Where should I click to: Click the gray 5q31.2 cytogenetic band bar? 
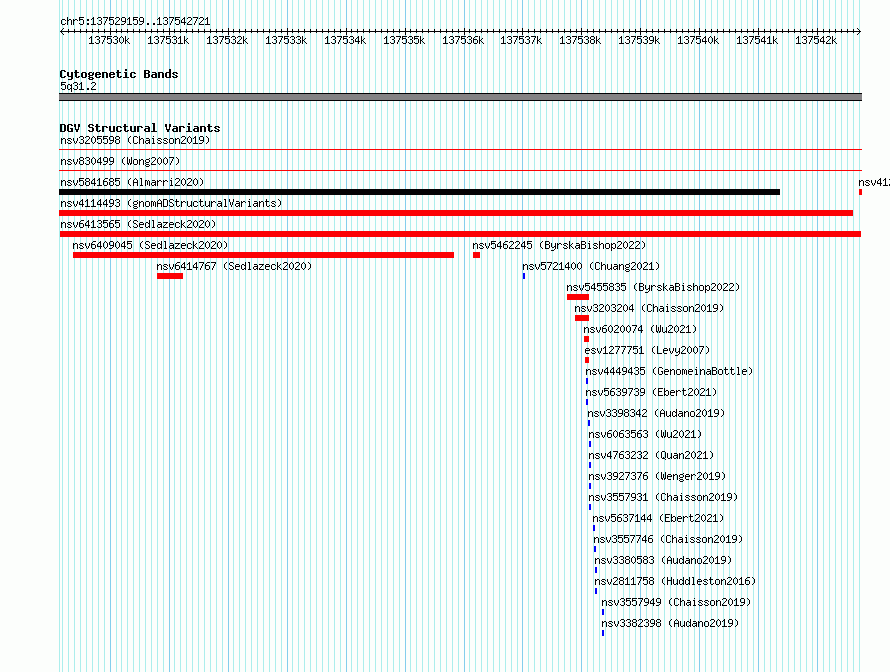pos(460,97)
